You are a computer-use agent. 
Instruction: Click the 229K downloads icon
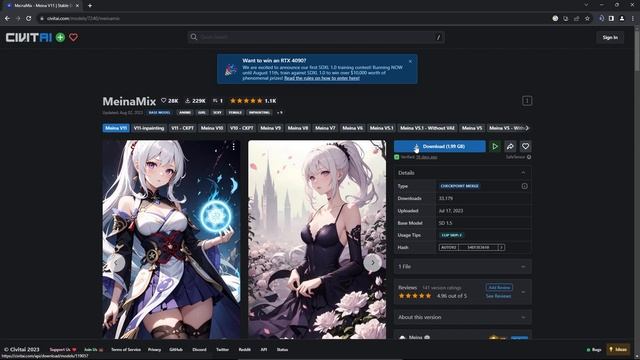tap(188, 100)
